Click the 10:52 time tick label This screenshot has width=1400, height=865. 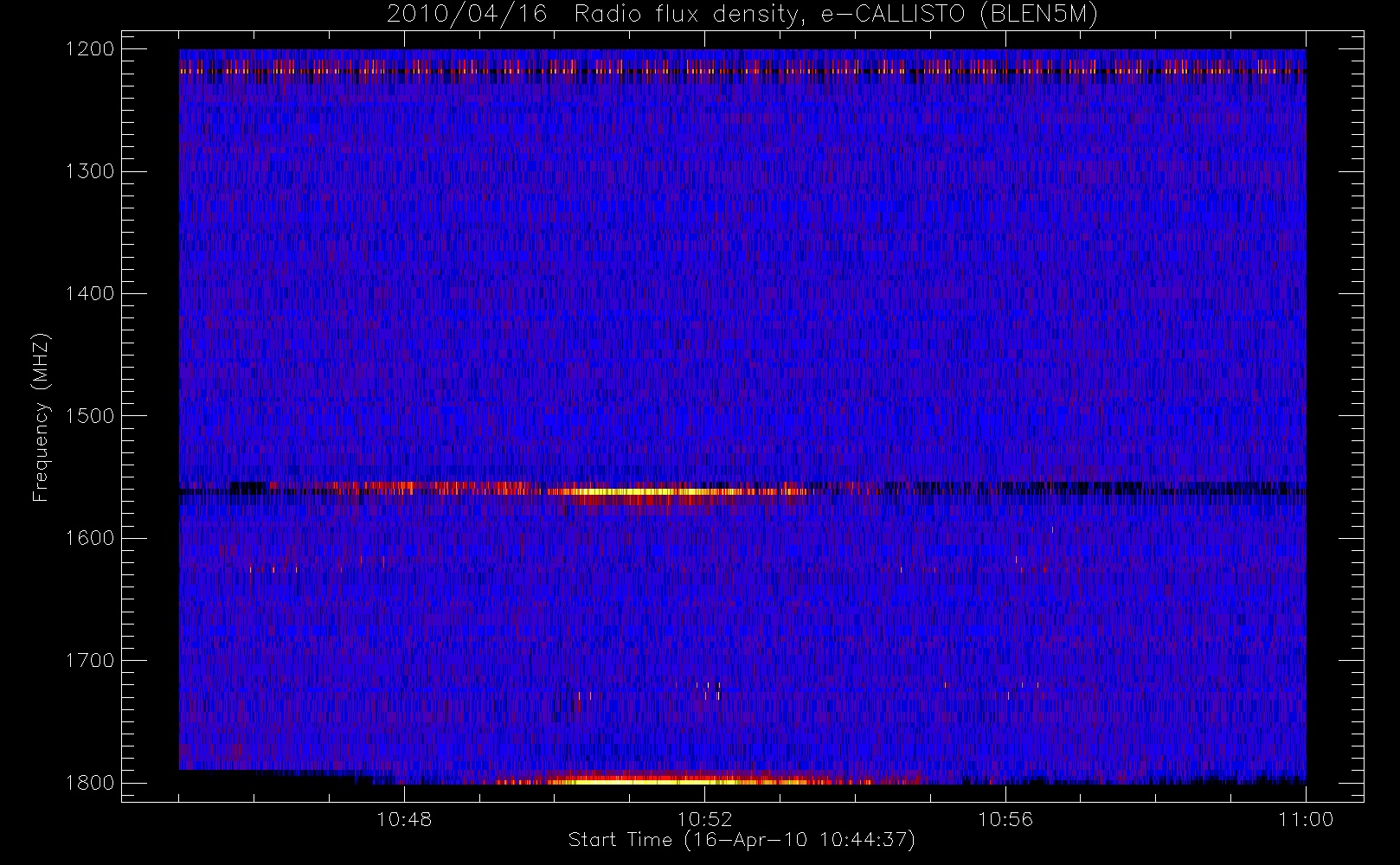704,819
